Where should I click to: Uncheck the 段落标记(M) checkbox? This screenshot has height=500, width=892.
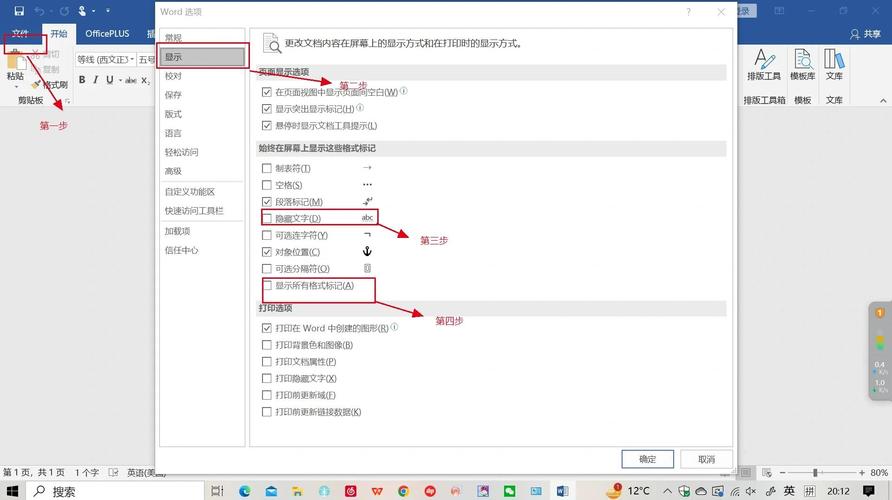click(x=266, y=202)
